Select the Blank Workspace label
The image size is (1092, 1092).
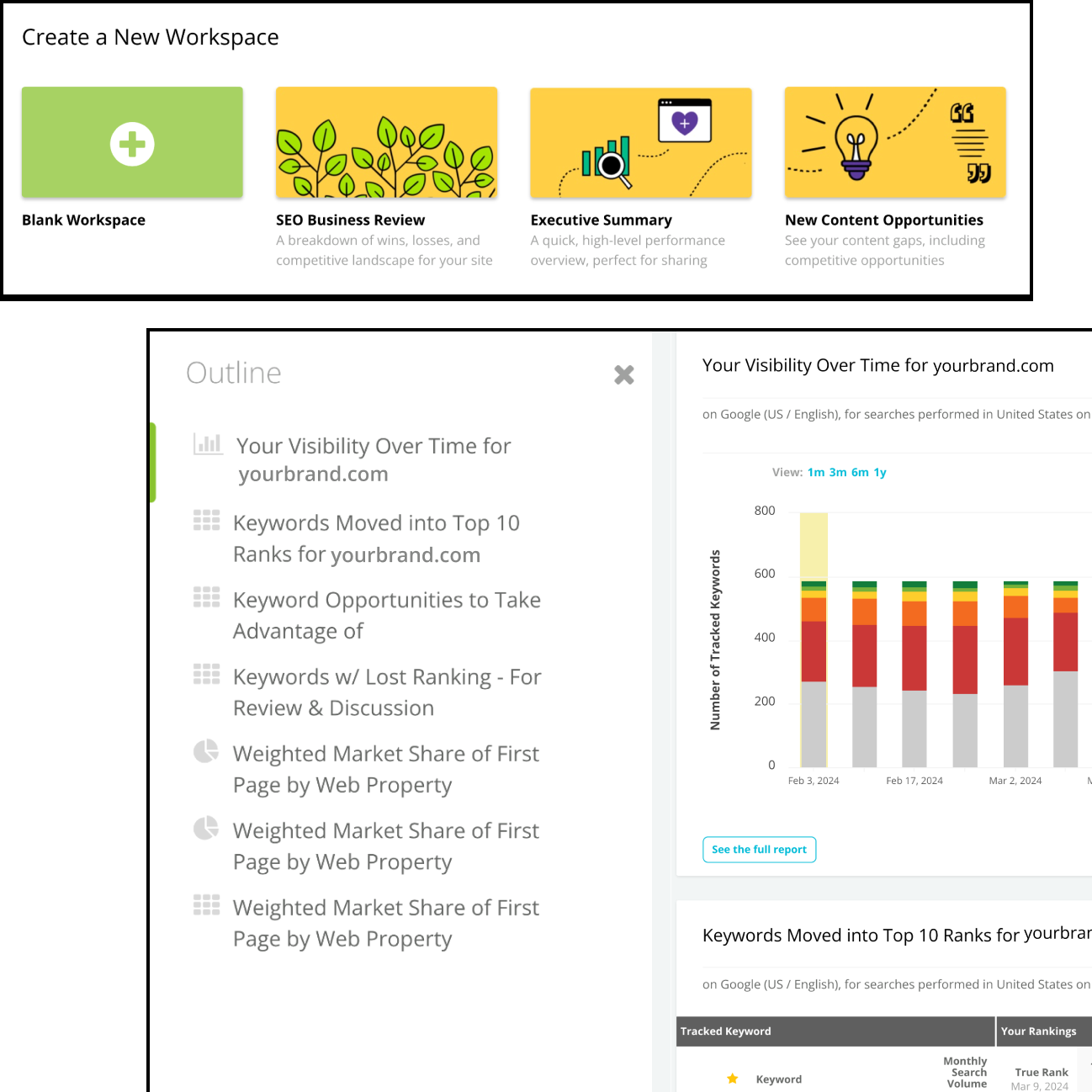(83, 220)
